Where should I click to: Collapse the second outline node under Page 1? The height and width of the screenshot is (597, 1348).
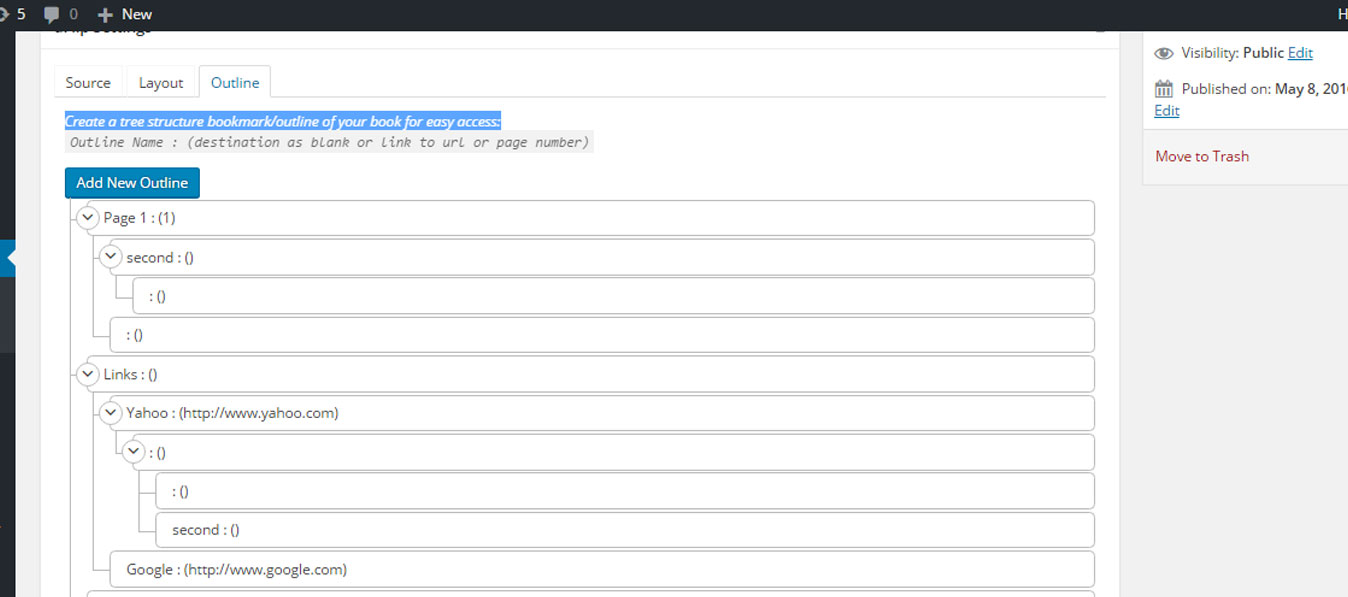pyautogui.click(x=111, y=257)
